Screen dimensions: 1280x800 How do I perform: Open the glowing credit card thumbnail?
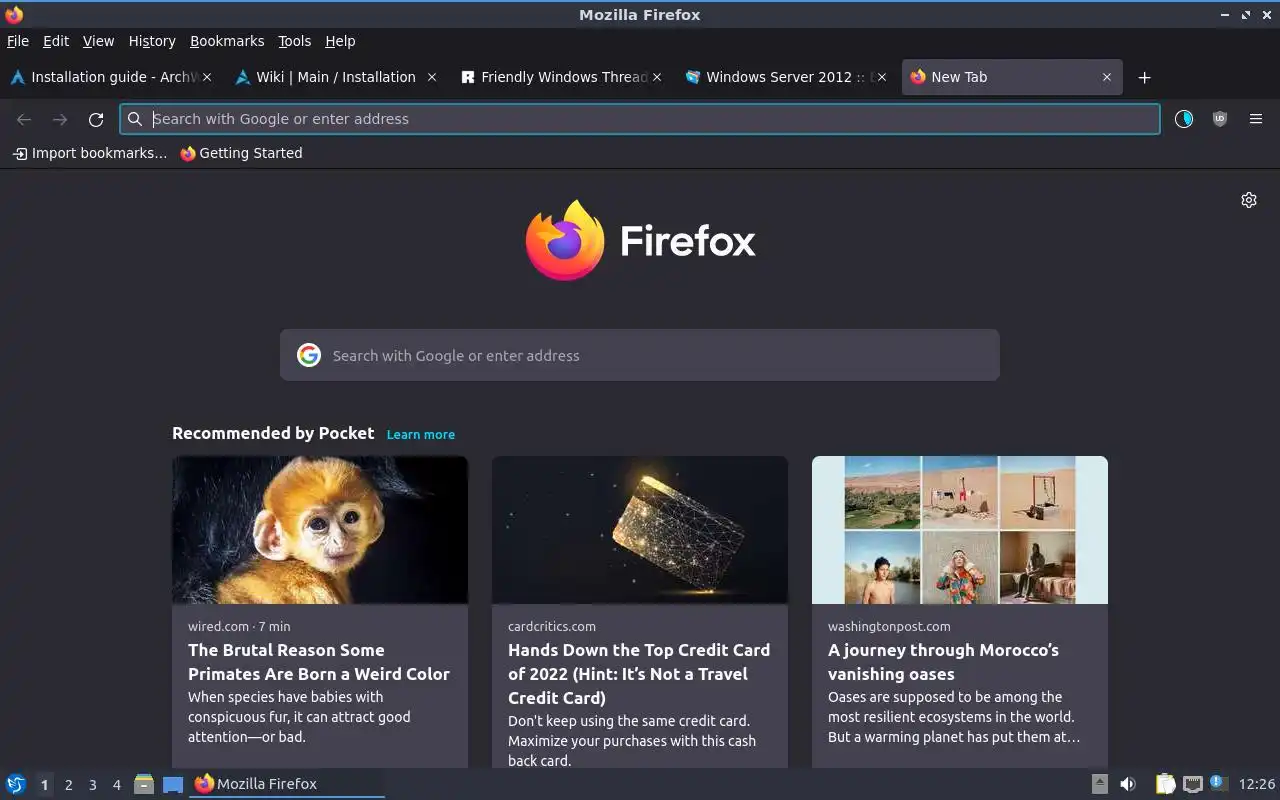point(640,530)
